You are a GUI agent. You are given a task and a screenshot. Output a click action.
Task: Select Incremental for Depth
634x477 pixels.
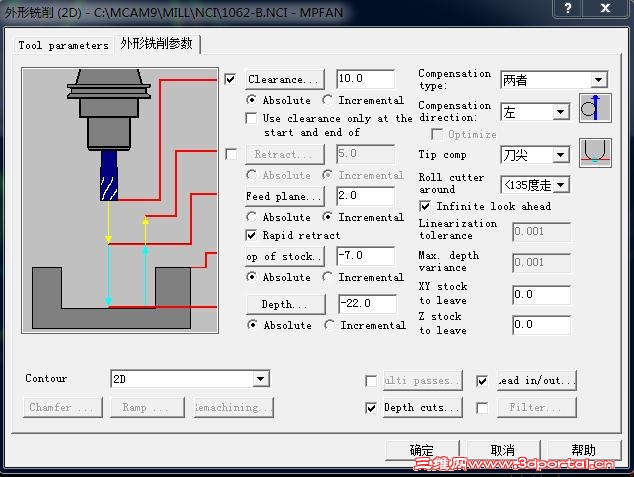coord(329,325)
